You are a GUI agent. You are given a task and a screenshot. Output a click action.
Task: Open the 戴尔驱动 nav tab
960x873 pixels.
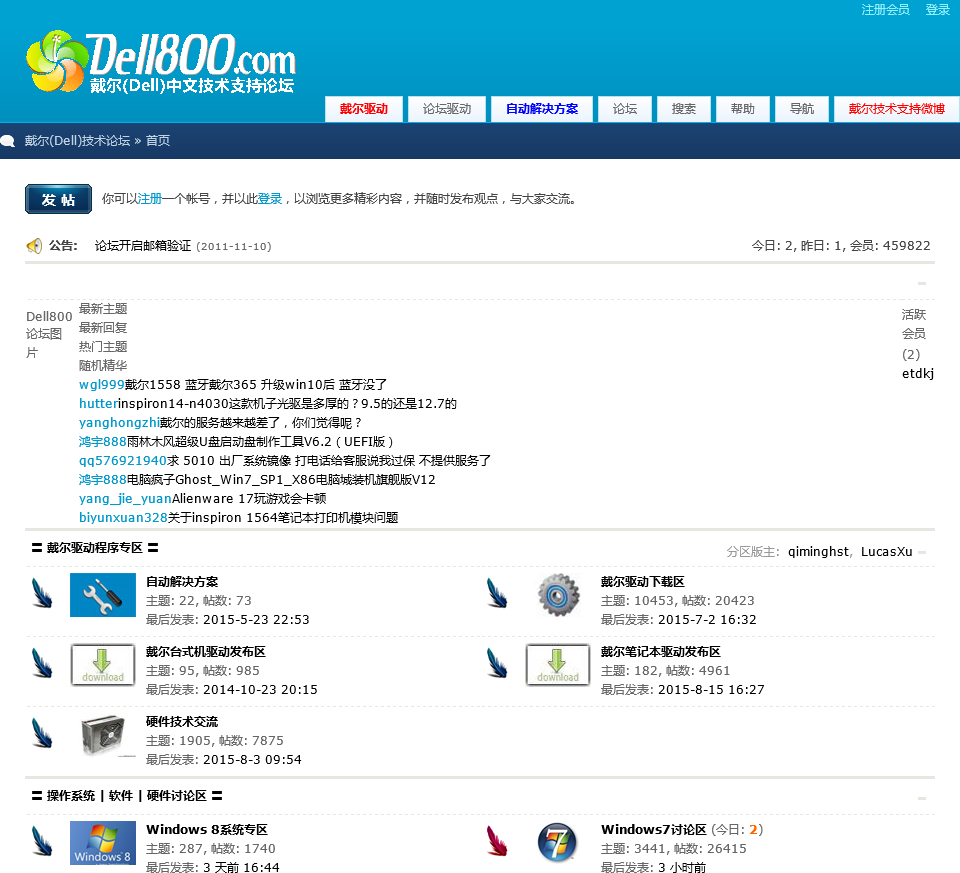click(364, 109)
